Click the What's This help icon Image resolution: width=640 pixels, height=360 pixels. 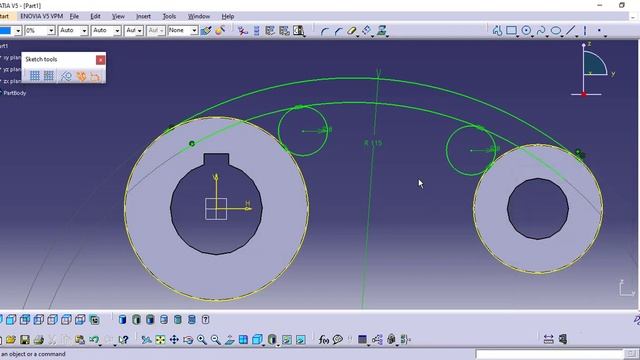123,340
